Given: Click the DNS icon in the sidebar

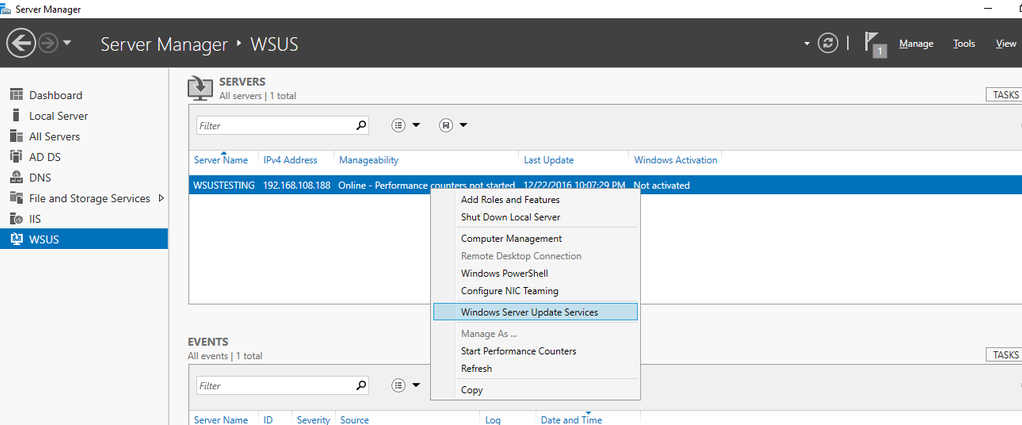Looking at the screenshot, I should 17,178.
